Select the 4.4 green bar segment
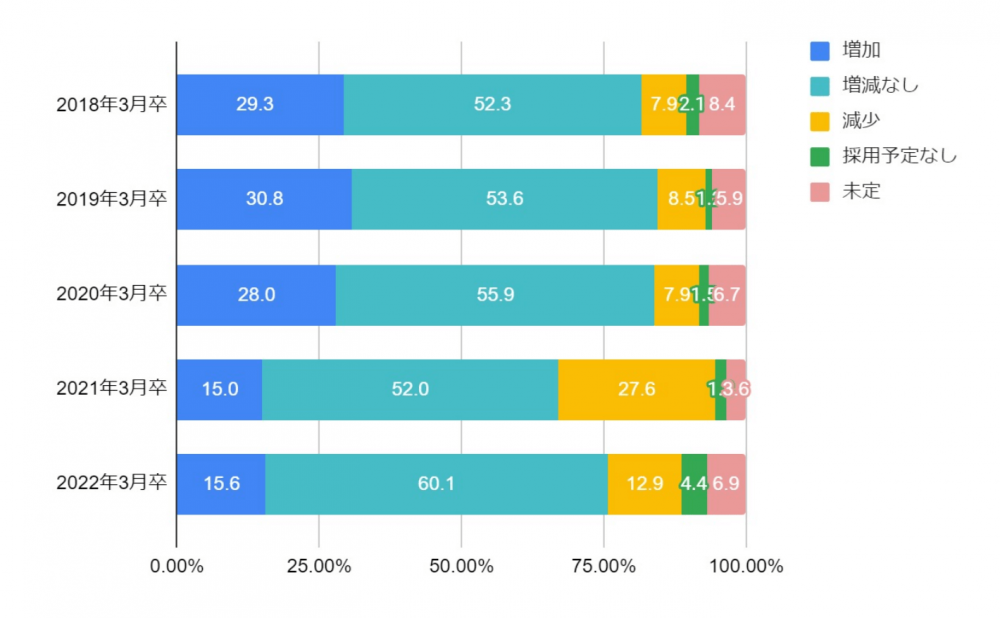1000x618 pixels. point(694,484)
